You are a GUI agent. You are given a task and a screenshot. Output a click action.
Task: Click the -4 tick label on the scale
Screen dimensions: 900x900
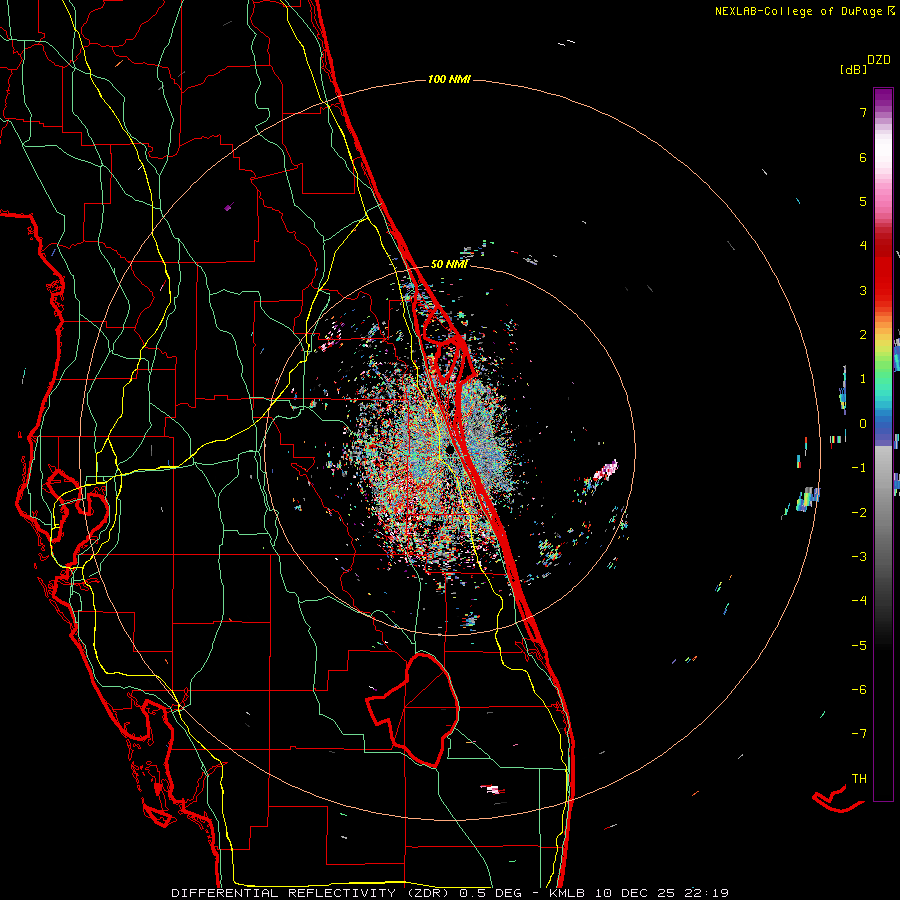[859, 601]
